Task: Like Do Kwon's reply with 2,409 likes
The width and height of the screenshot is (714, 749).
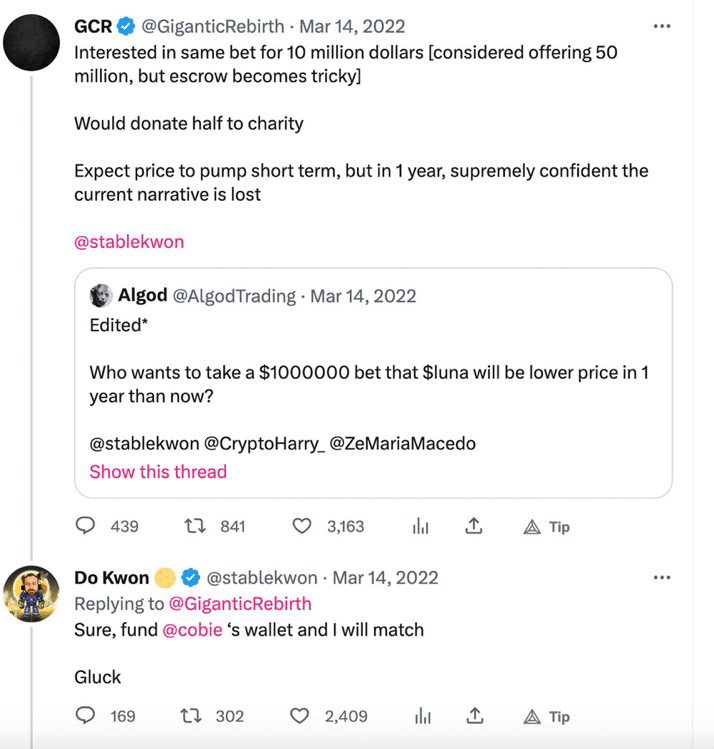Action: click(301, 716)
